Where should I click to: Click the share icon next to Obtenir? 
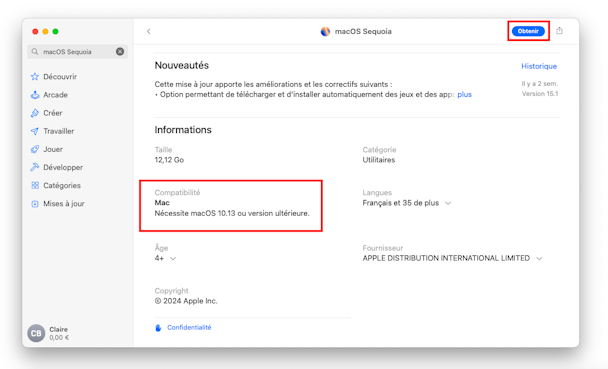coord(559,31)
